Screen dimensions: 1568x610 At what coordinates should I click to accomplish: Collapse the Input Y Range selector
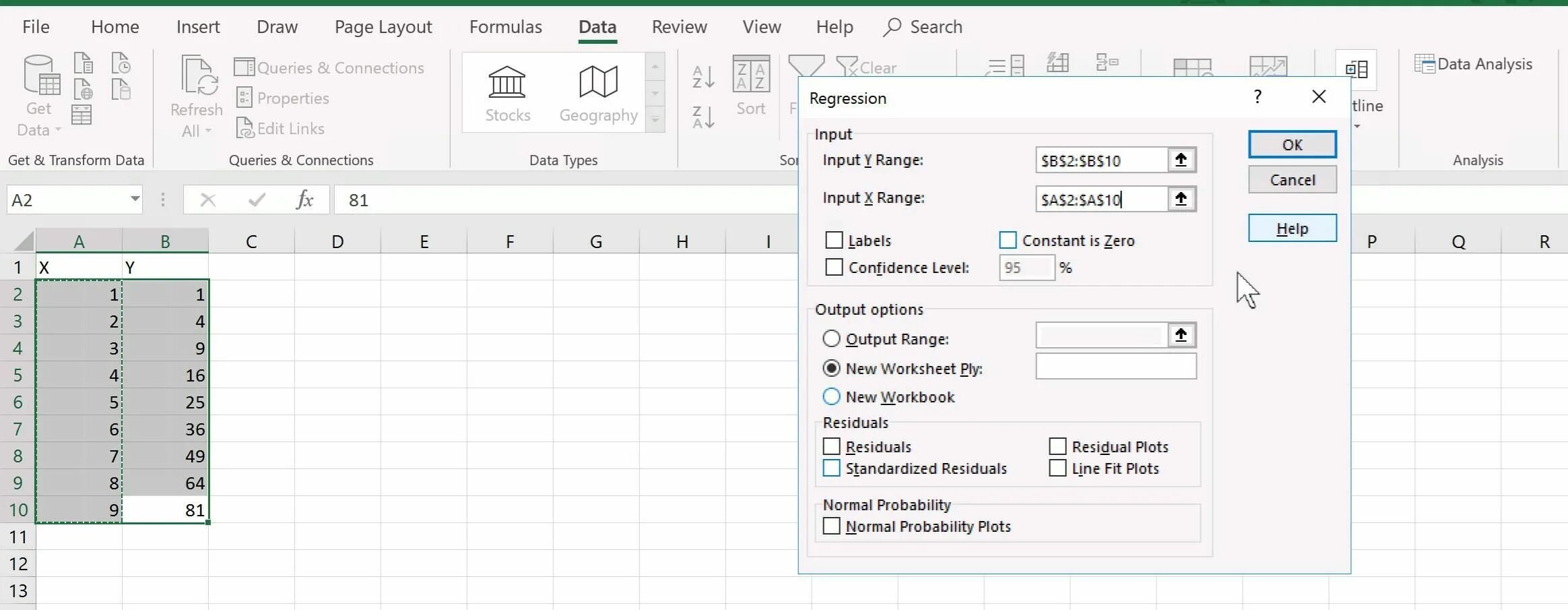point(1181,160)
